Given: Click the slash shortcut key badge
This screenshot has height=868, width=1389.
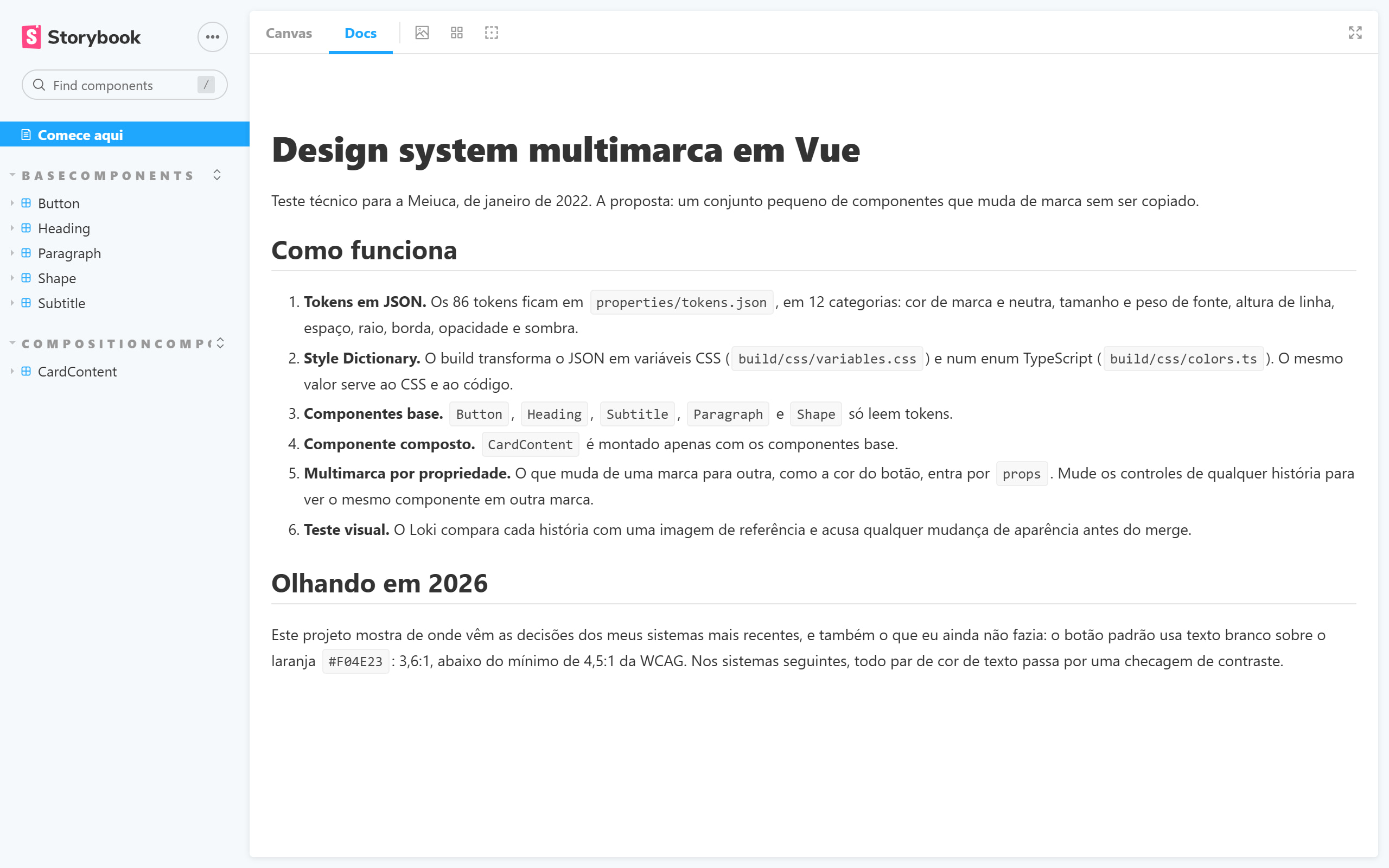Looking at the screenshot, I should [206, 85].
